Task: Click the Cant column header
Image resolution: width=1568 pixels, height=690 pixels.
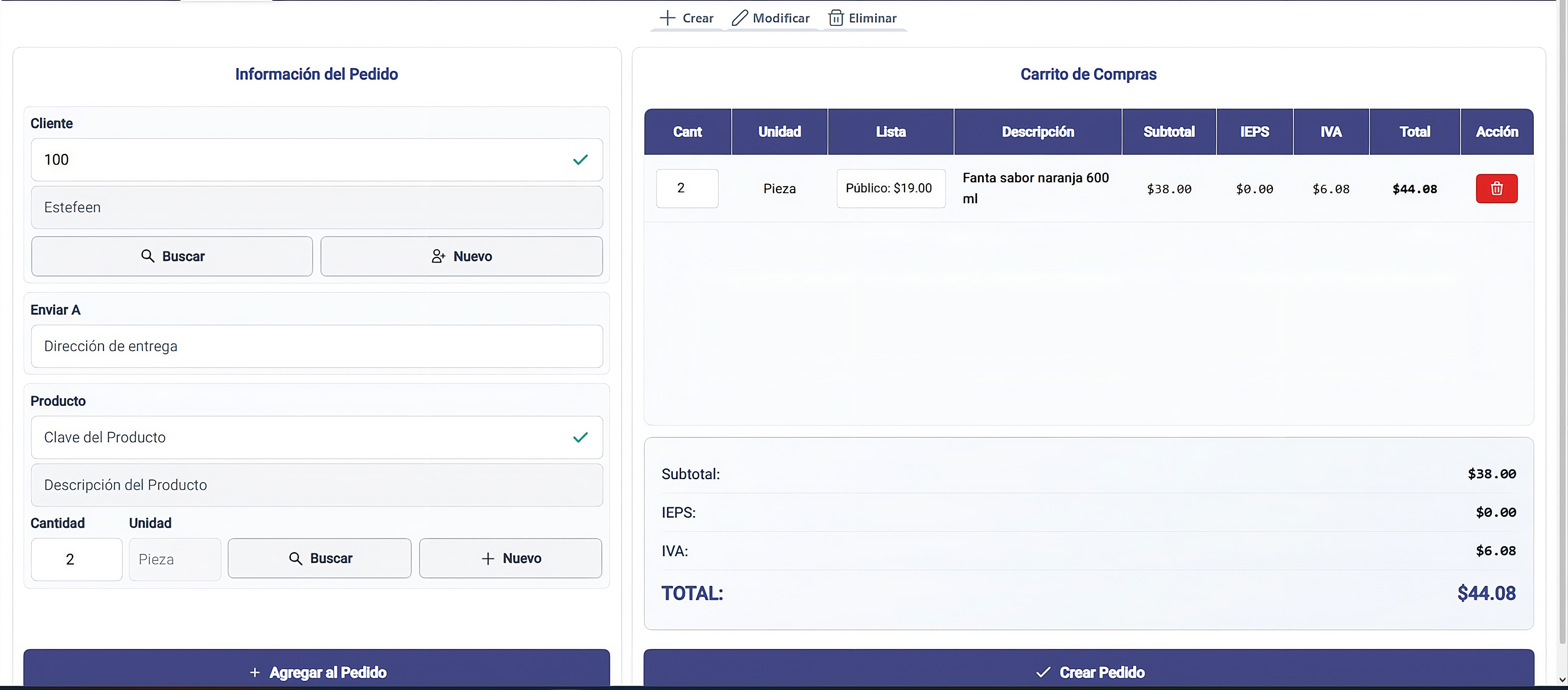Action: [x=688, y=132]
